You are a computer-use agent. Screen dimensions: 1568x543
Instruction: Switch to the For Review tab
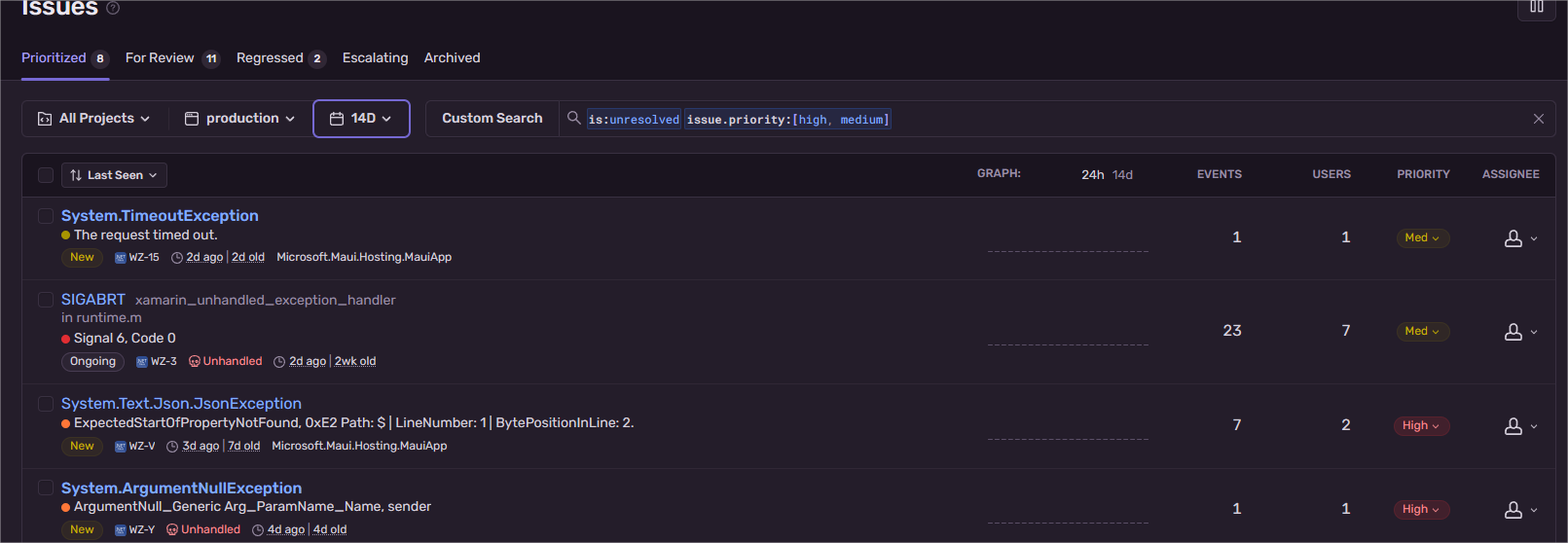tap(172, 58)
